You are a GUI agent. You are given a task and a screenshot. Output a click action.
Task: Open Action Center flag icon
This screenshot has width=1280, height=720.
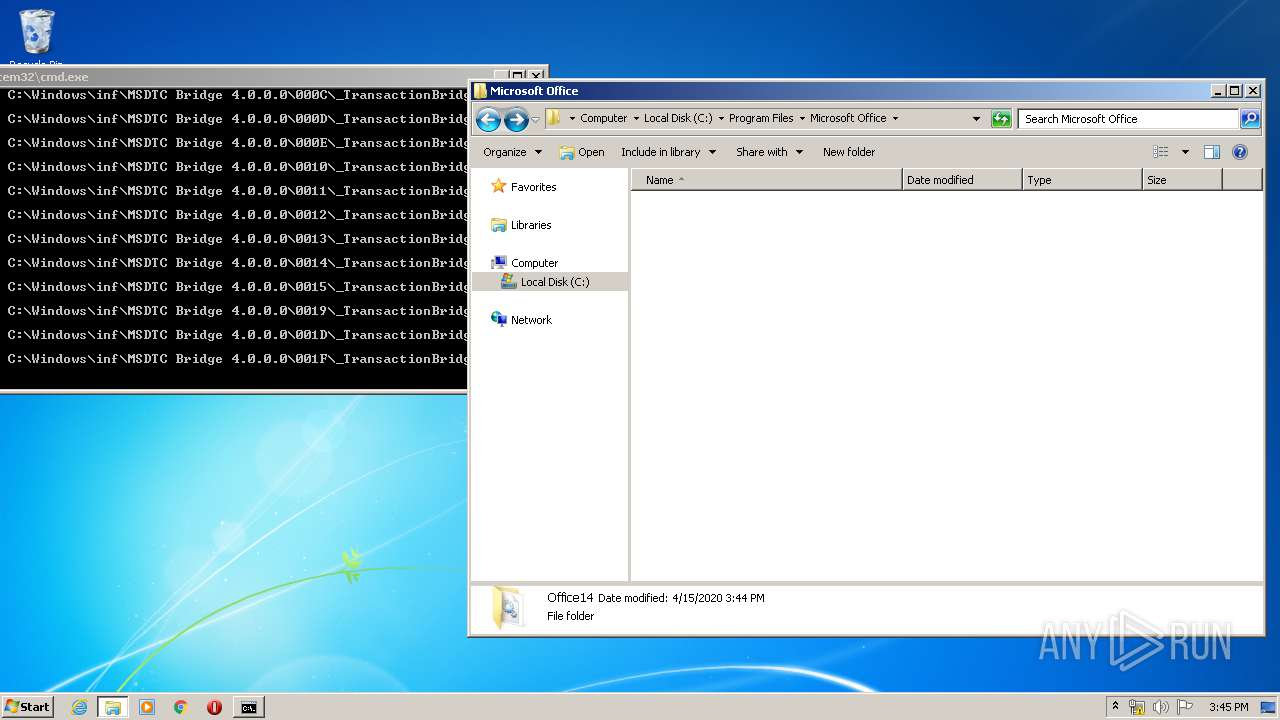(1184, 707)
